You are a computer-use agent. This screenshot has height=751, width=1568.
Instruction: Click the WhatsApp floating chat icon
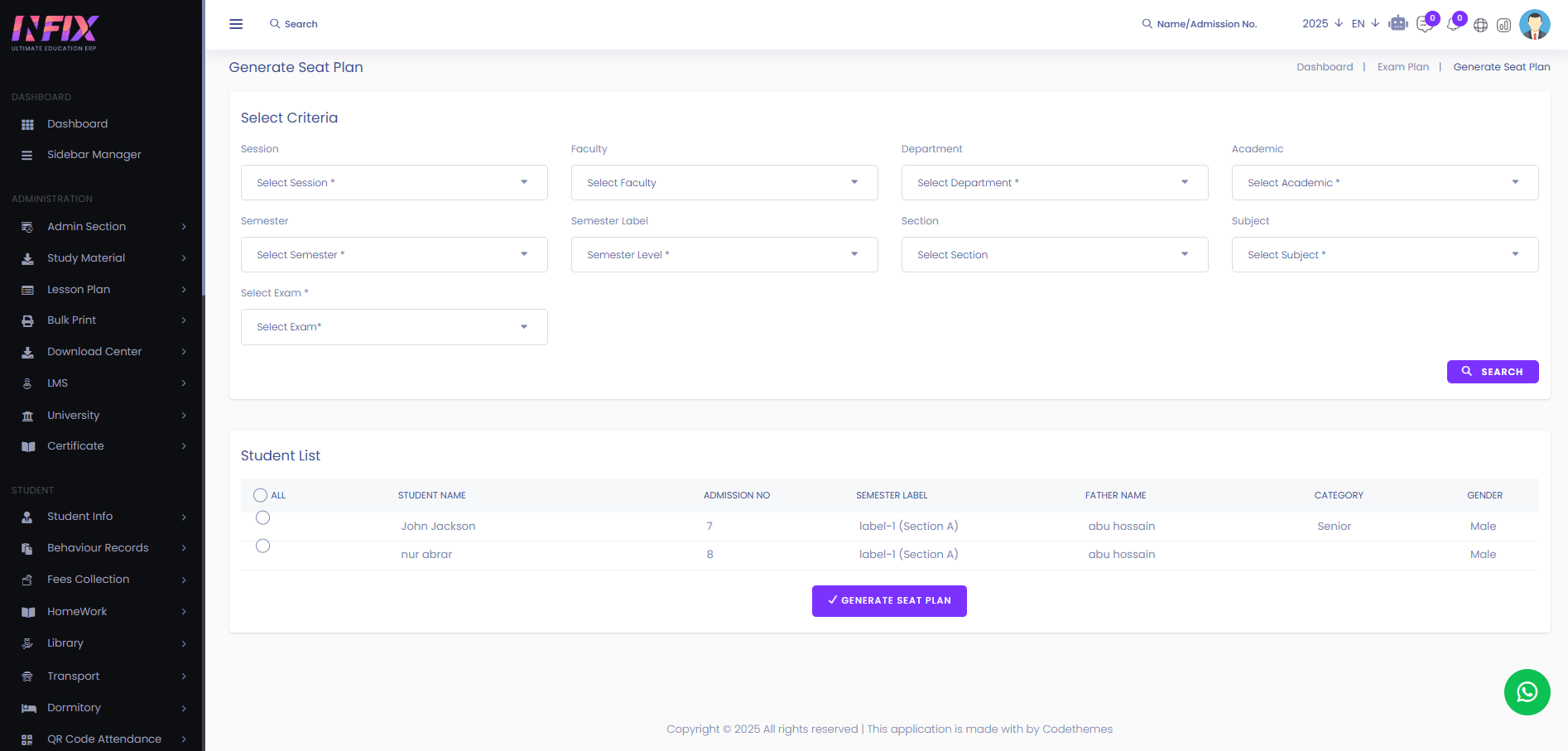tap(1527, 692)
